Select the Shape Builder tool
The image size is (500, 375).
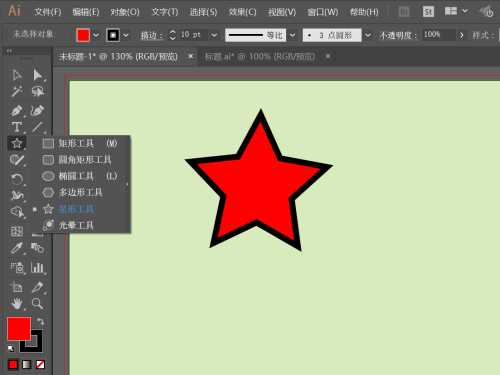pos(17,212)
